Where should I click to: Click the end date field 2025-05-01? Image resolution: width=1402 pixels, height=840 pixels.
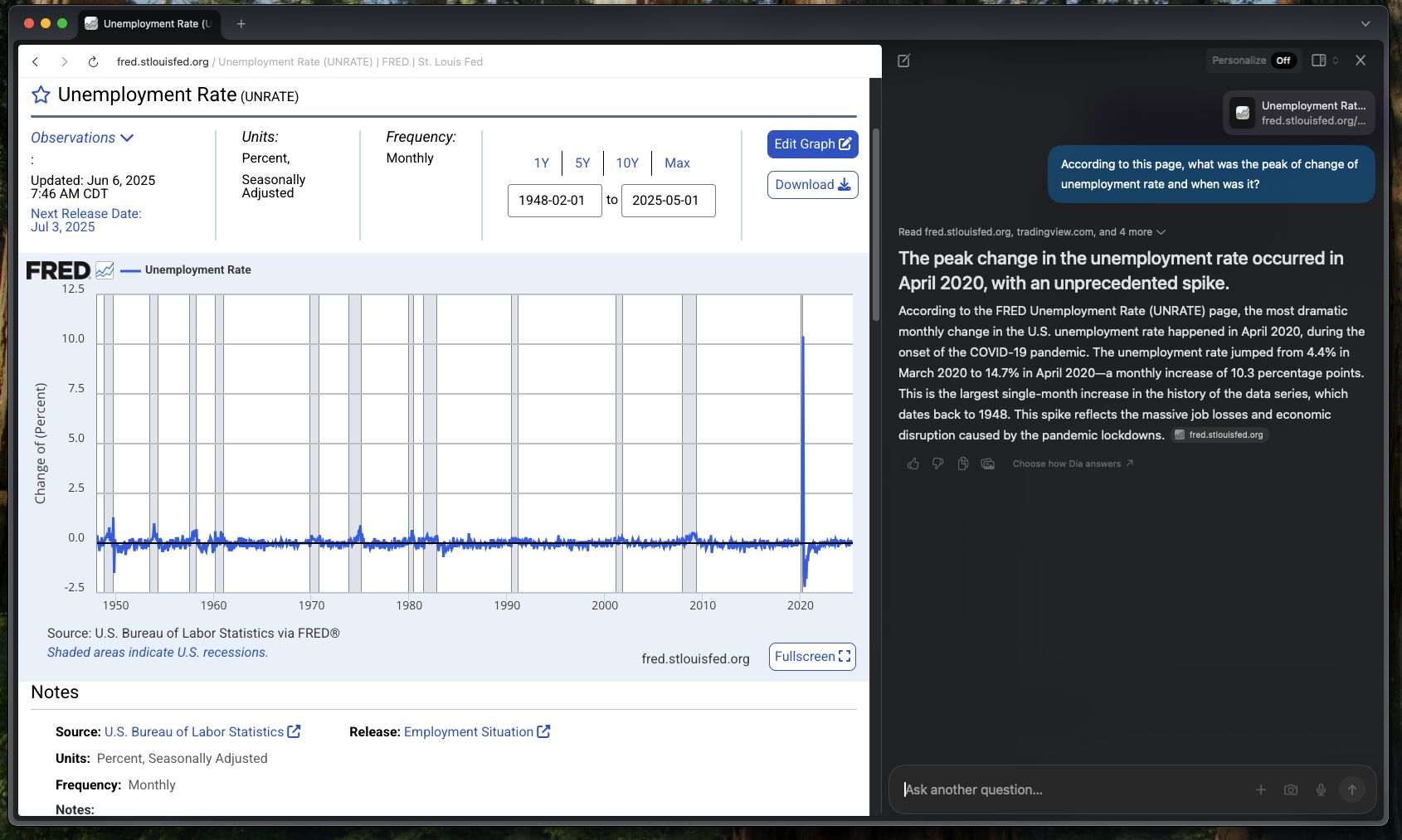(x=668, y=201)
